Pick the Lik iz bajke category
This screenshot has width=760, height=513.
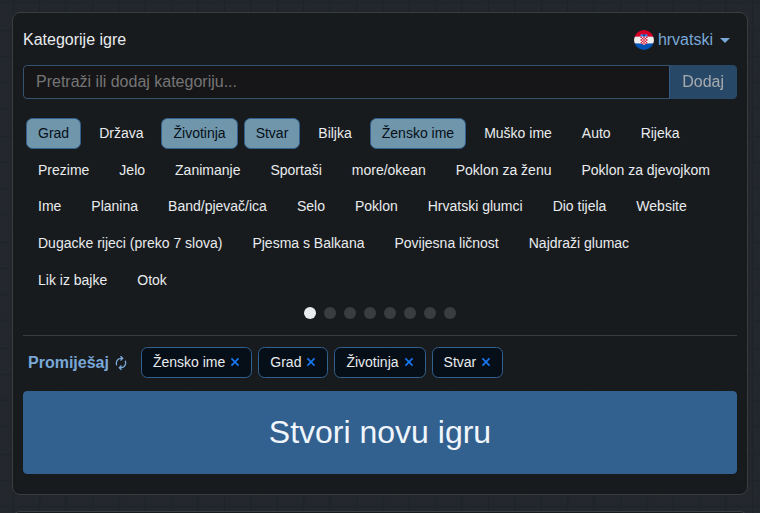(73, 280)
